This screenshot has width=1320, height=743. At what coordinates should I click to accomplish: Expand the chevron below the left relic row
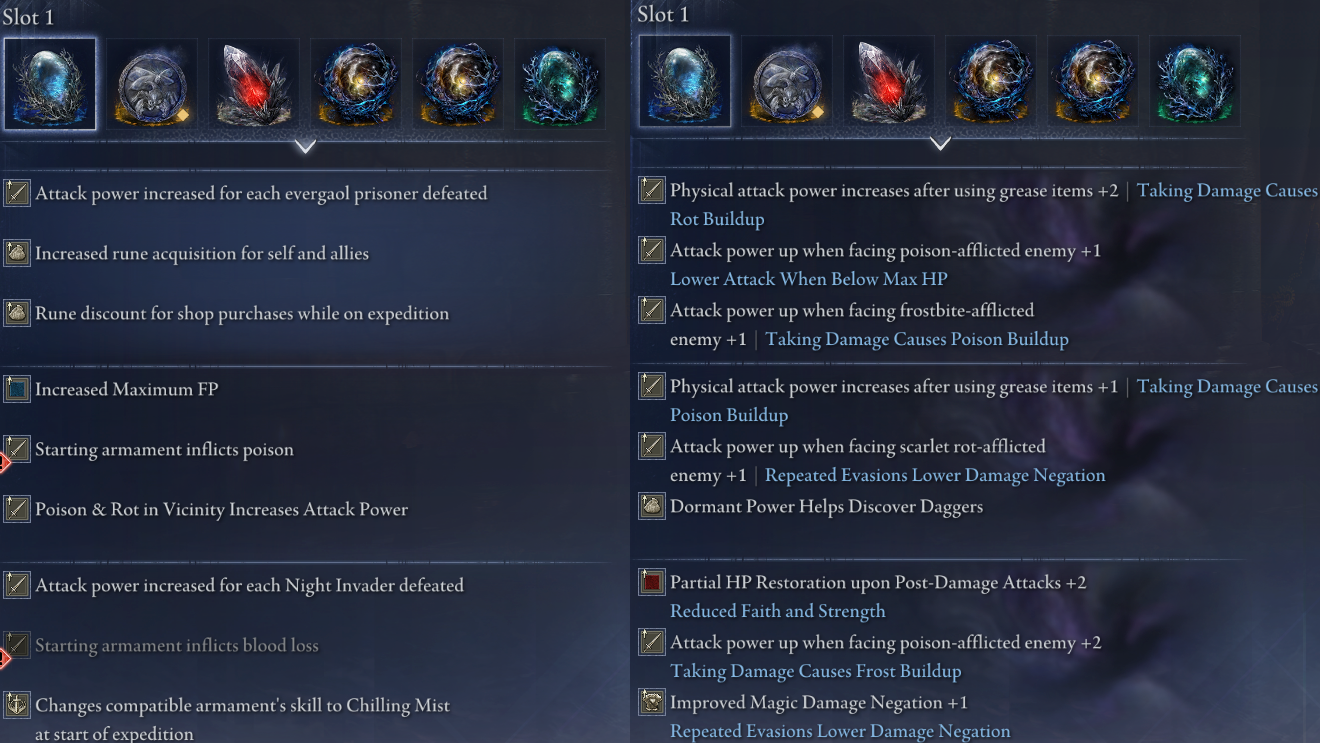[x=306, y=146]
